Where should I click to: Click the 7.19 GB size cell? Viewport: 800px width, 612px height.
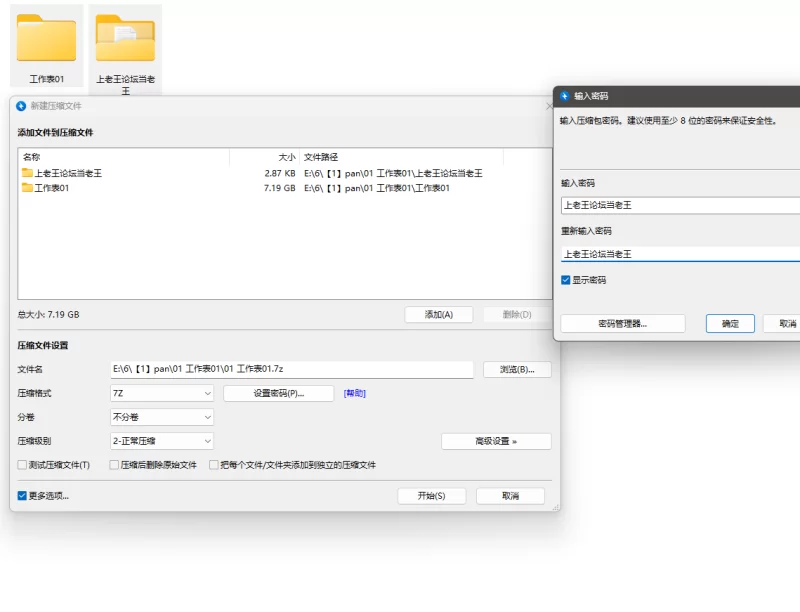280,188
